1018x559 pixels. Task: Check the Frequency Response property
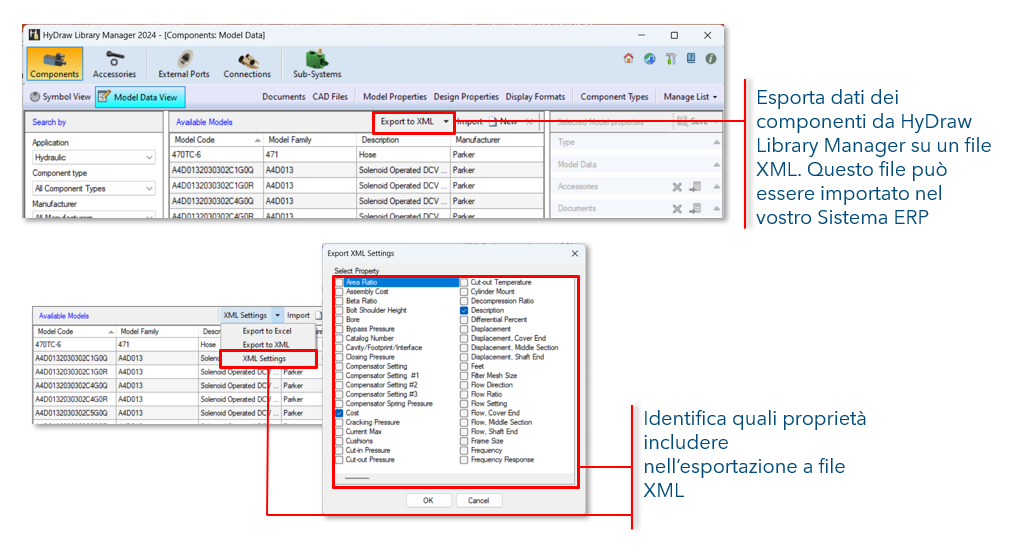[464, 460]
